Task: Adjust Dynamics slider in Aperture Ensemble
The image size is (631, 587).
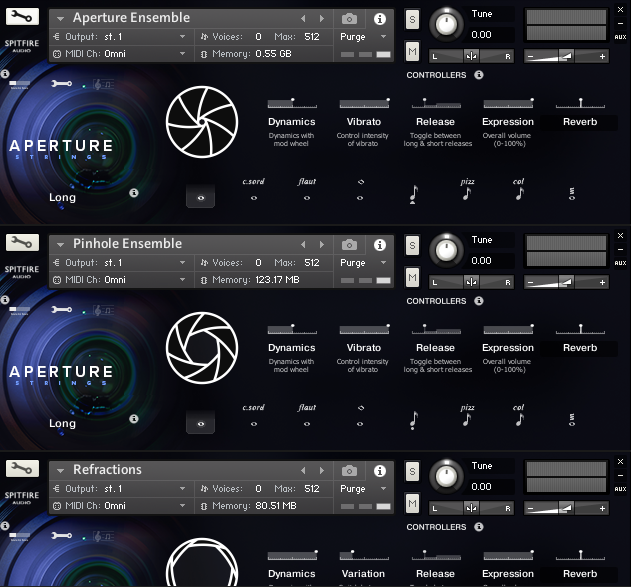Action: (292, 103)
